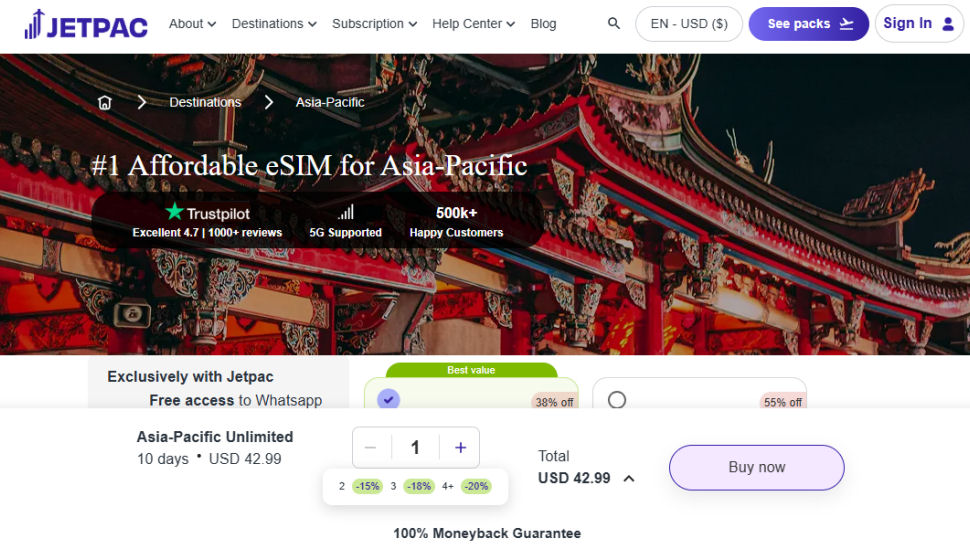Click the -15% discount for 2 packs

tap(367, 486)
